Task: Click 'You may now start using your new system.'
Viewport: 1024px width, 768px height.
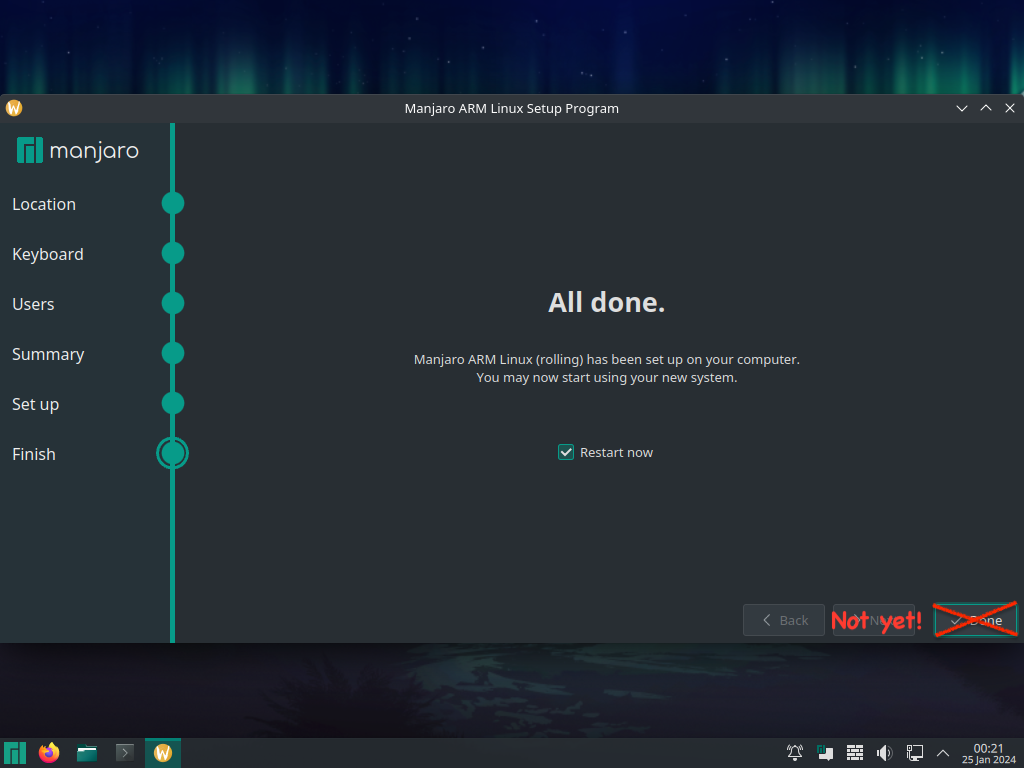Action: (x=607, y=377)
